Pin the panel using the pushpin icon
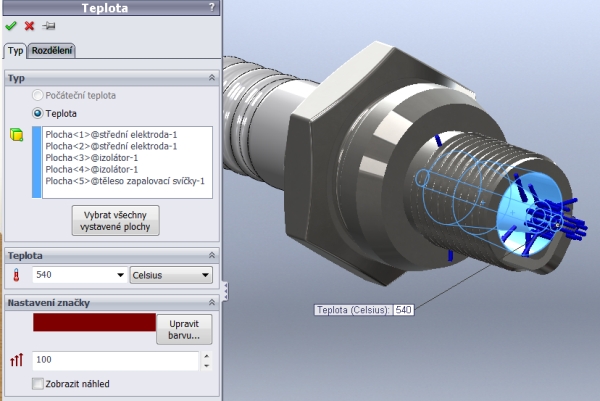The width and height of the screenshot is (600, 401). tap(49, 26)
